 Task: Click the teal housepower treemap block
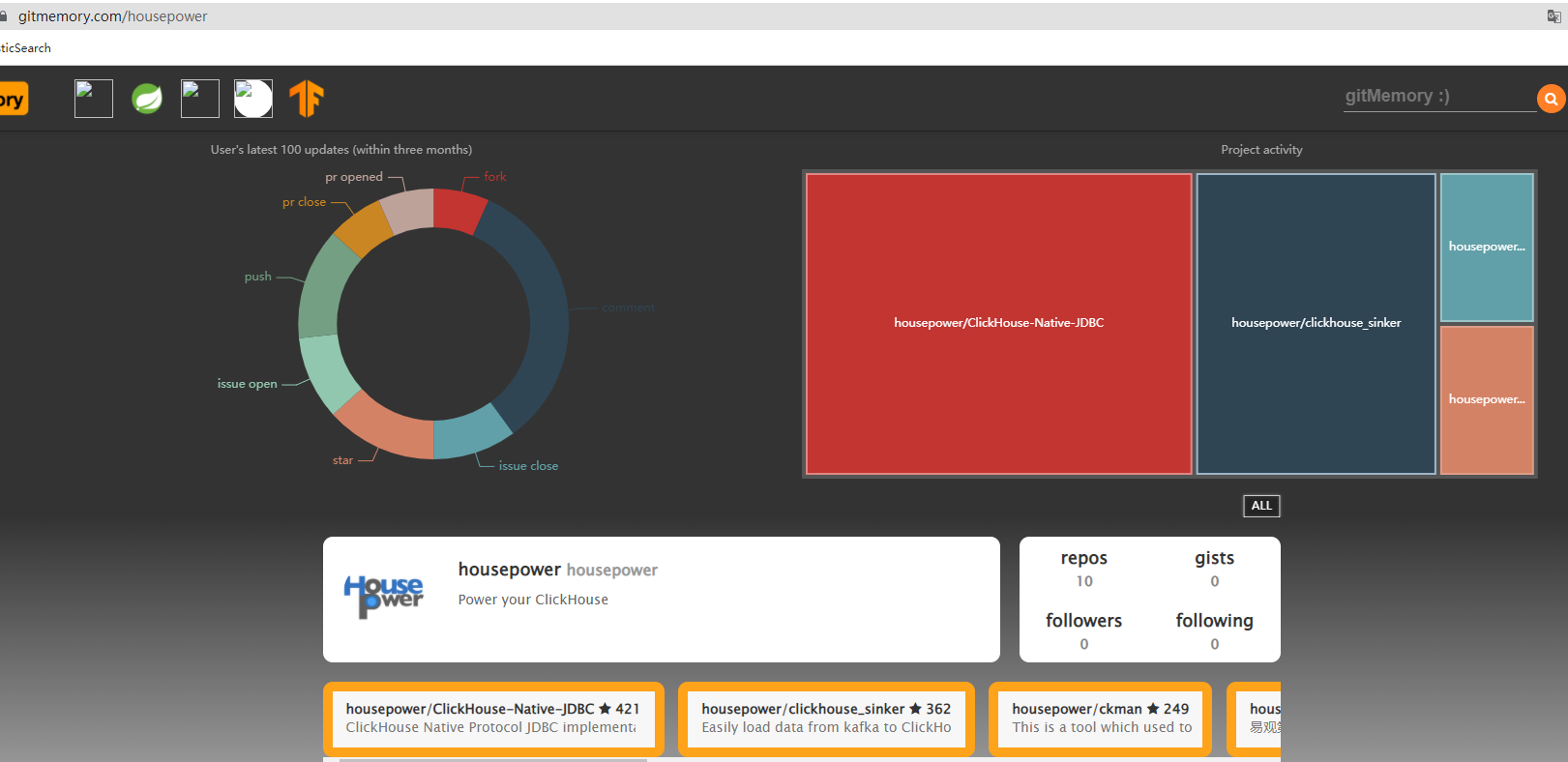(x=1487, y=248)
